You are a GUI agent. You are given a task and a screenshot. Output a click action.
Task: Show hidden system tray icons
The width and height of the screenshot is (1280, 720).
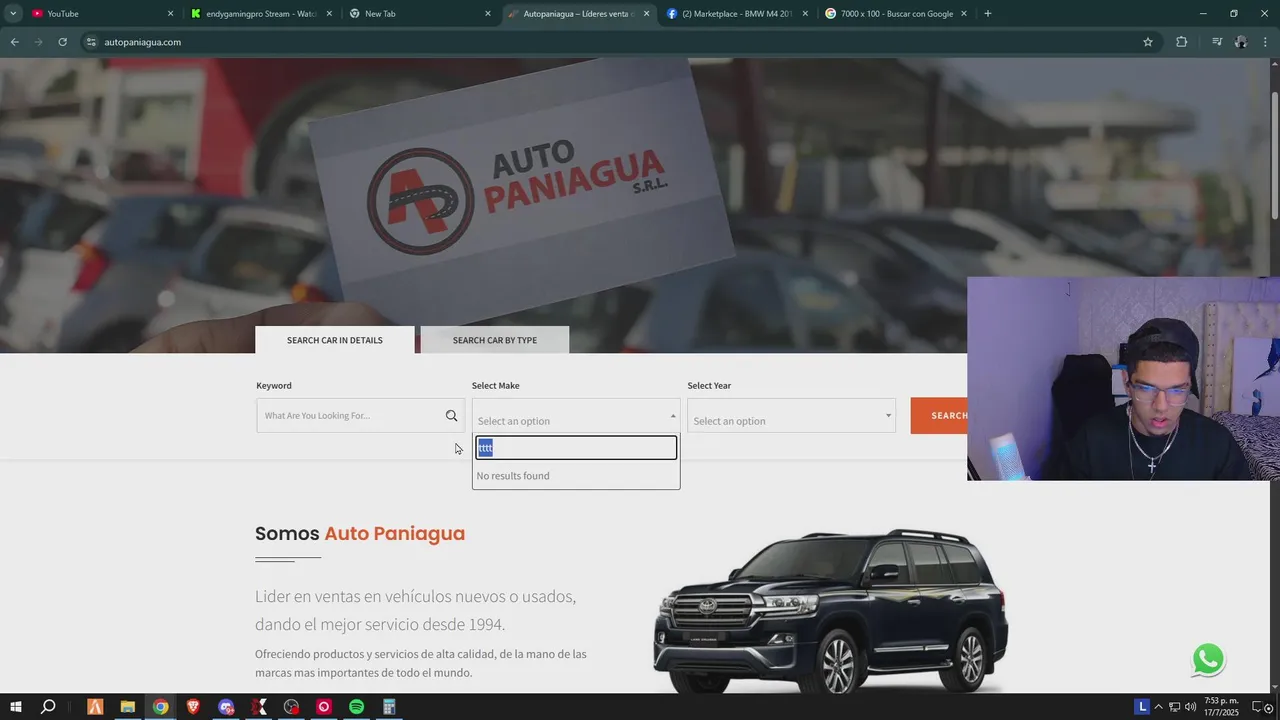coord(1161,707)
